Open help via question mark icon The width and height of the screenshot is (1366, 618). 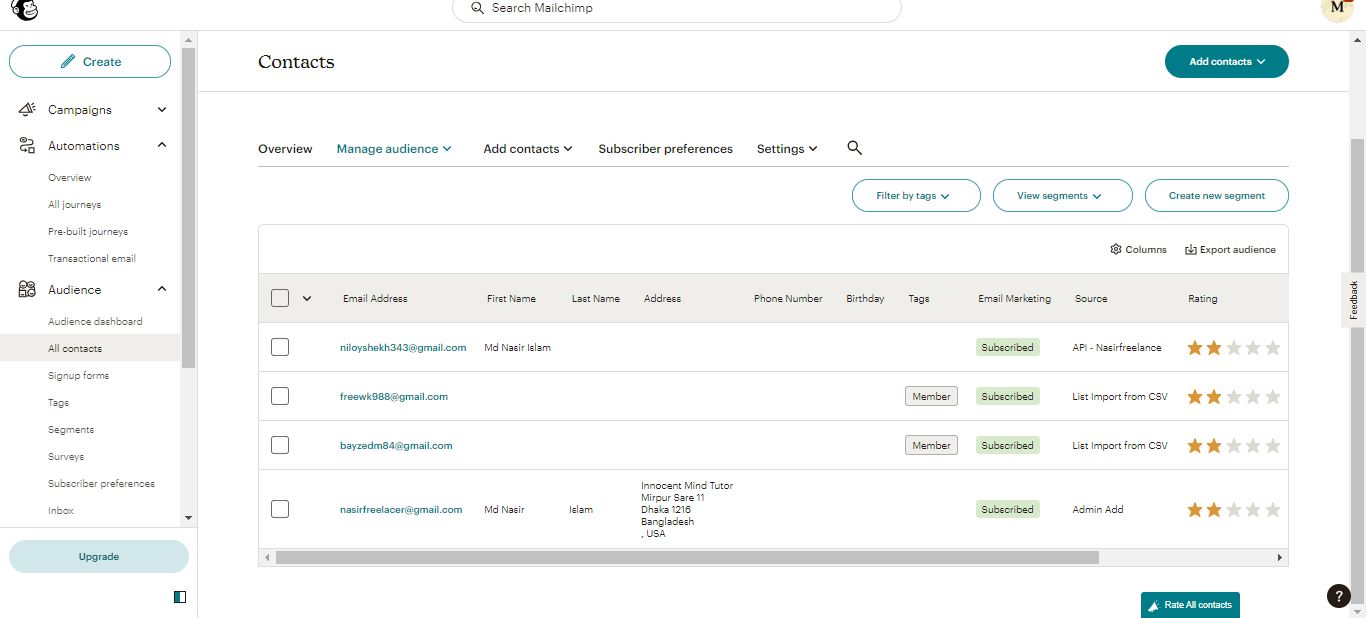tap(1338, 595)
